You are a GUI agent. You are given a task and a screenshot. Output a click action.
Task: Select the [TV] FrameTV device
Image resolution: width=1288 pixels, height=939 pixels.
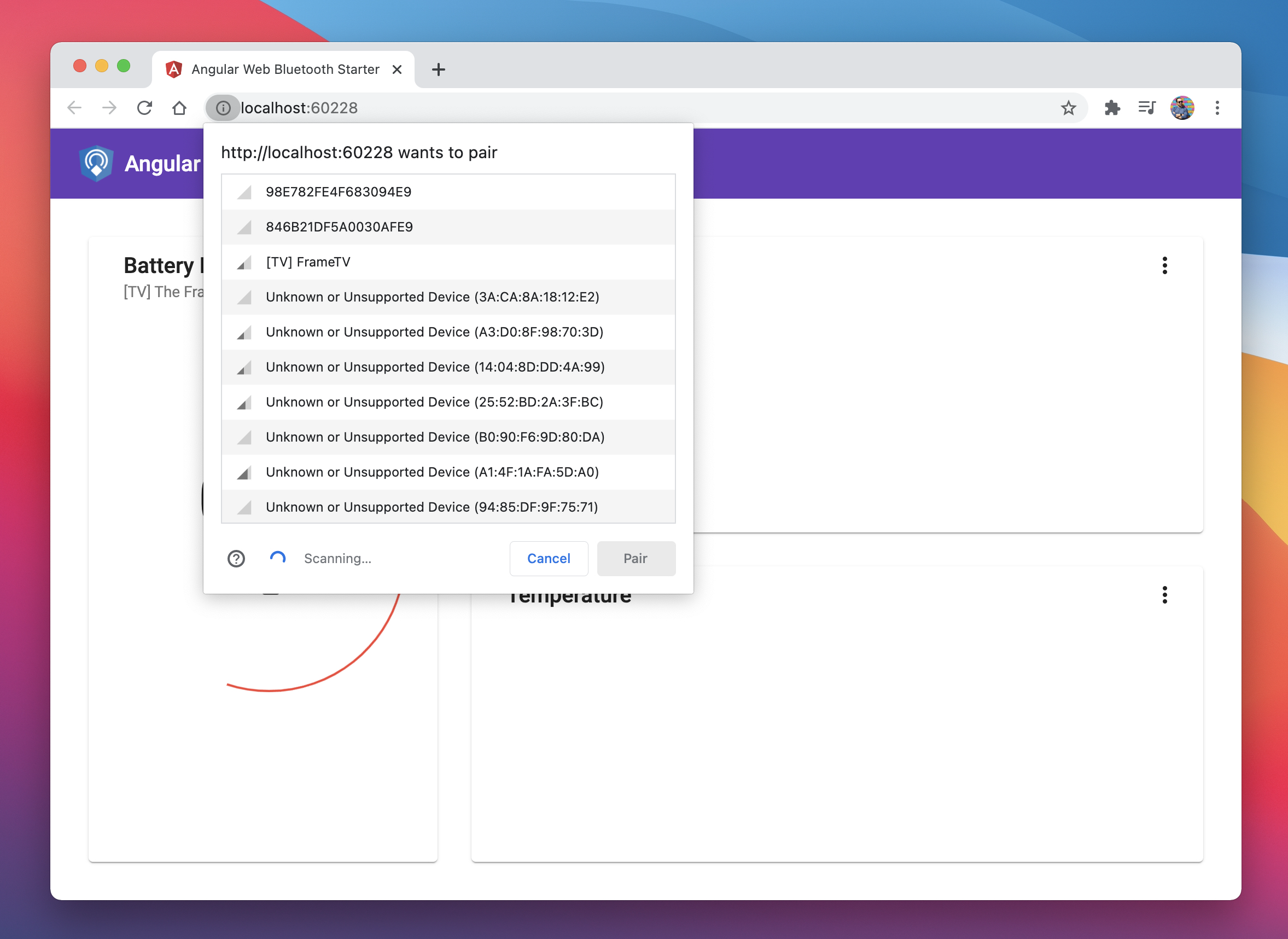(448, 262)
